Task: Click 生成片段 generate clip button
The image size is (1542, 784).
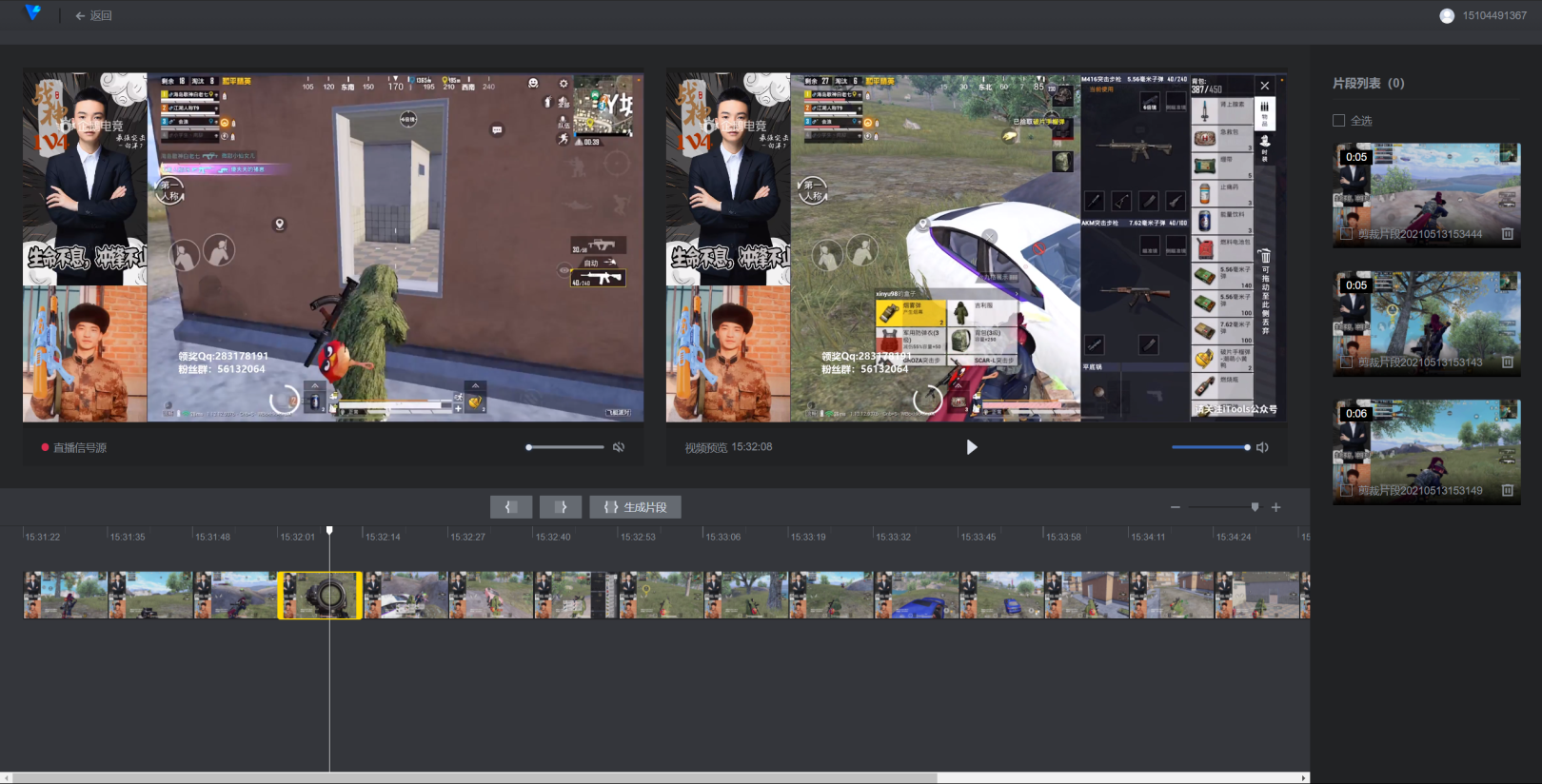Action: (x=635, y=507)
